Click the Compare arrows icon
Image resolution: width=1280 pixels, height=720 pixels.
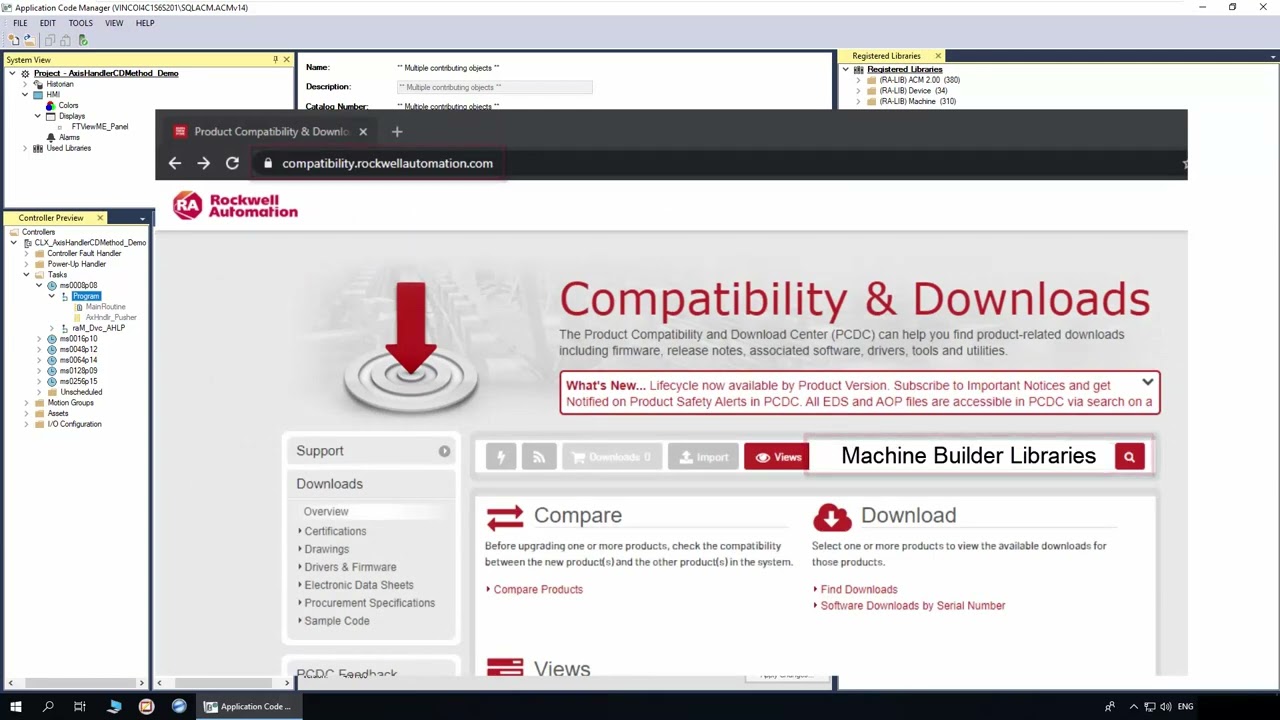(505, 516)
